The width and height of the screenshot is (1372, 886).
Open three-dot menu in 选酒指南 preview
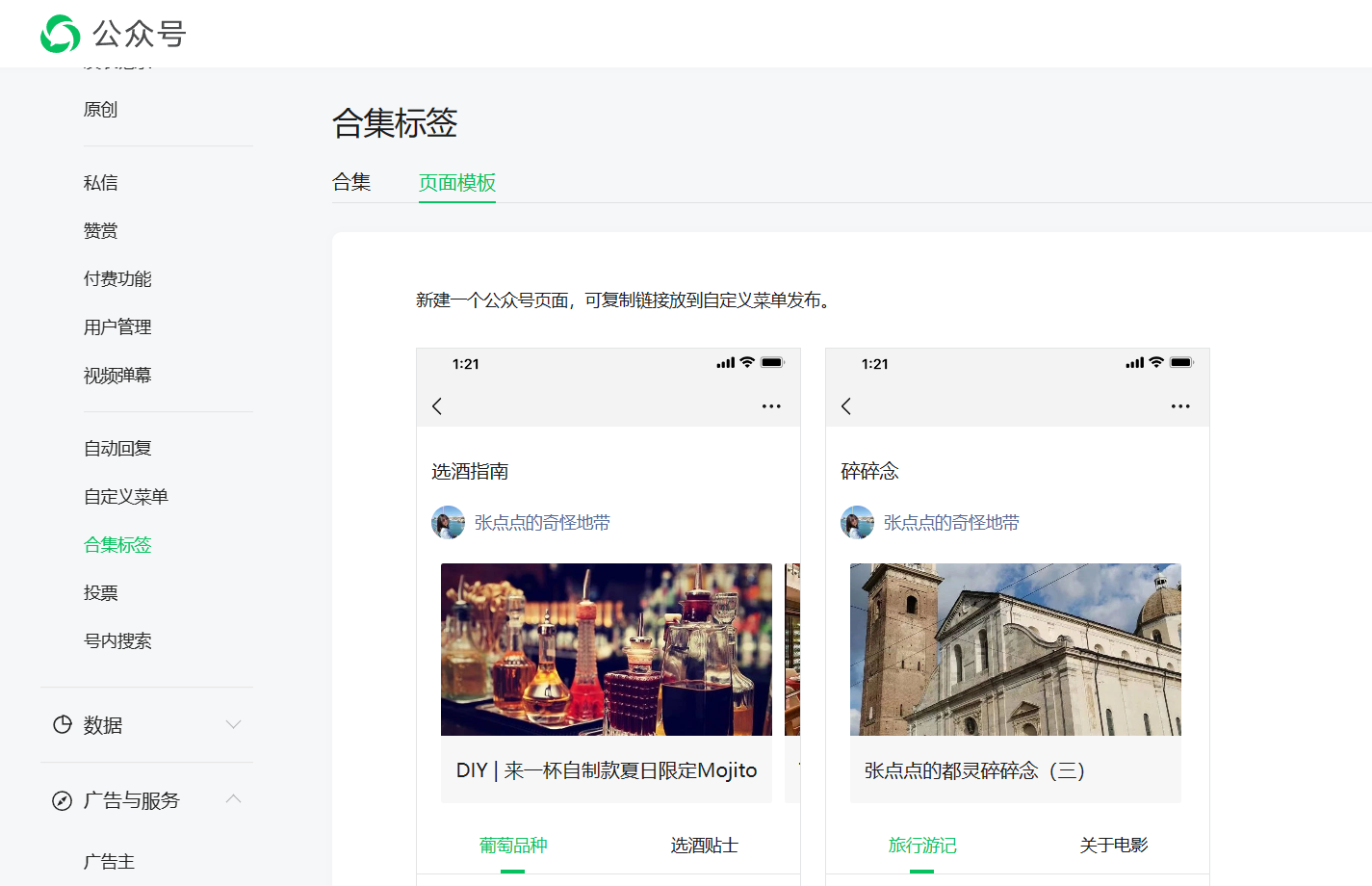[x=771, y=406]
